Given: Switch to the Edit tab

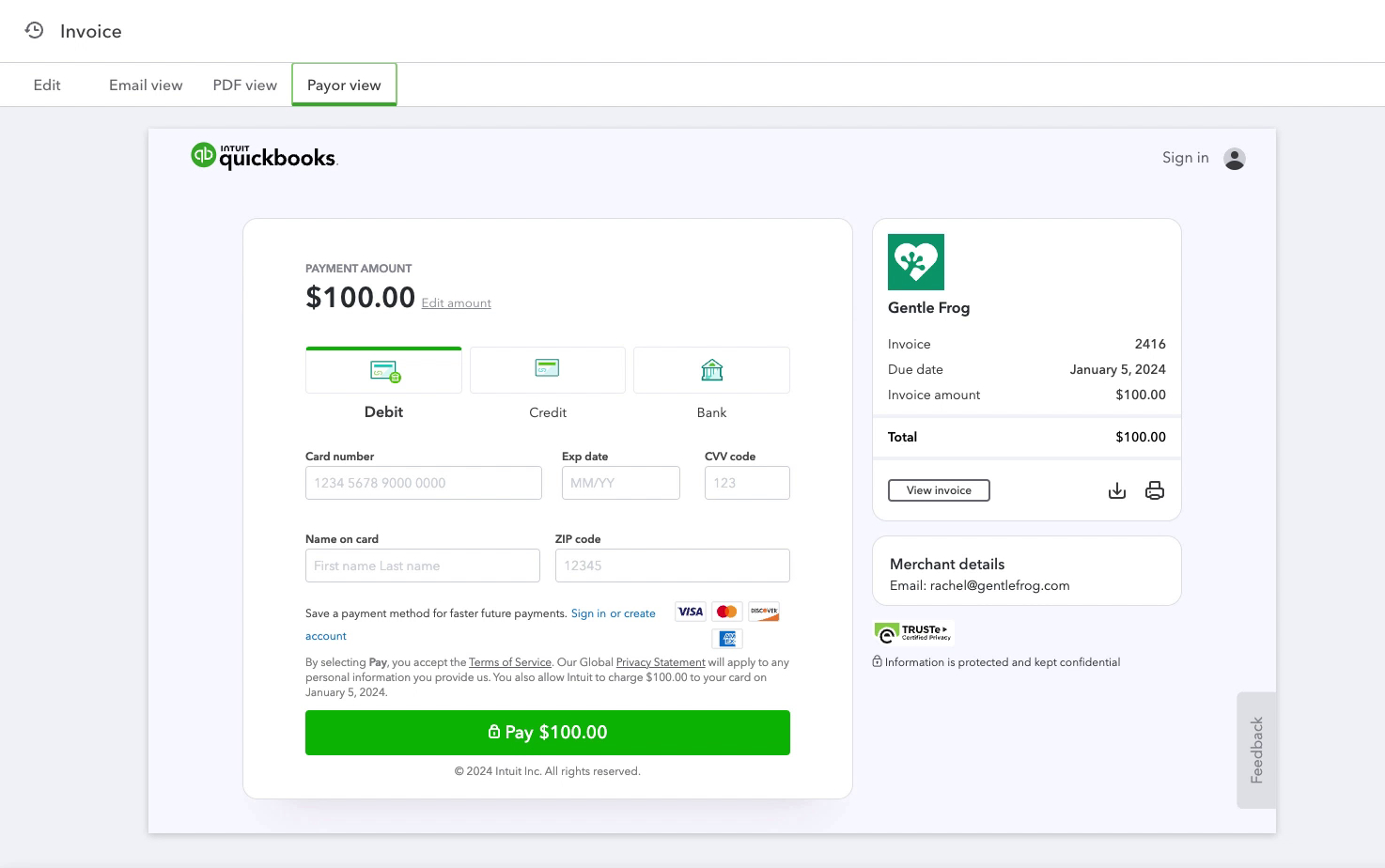Looking at the screenshot, I should pyautogui.click(x=47, y=85).
